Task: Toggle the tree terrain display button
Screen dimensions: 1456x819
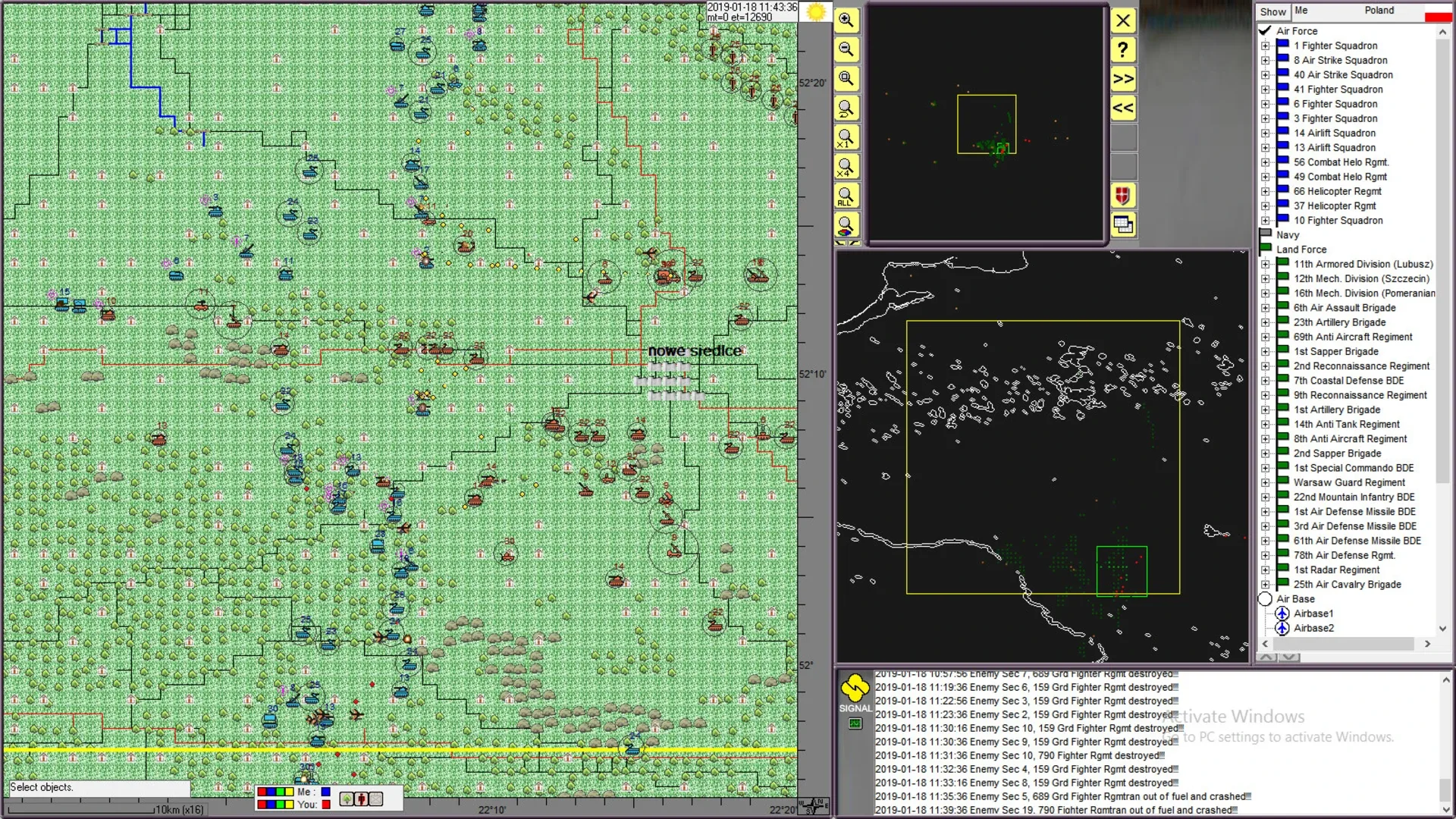Action: click(x=347, y=799)
